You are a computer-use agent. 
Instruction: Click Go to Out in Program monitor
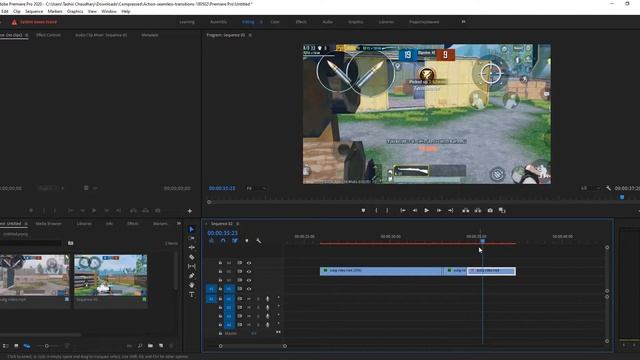point(451,211)
